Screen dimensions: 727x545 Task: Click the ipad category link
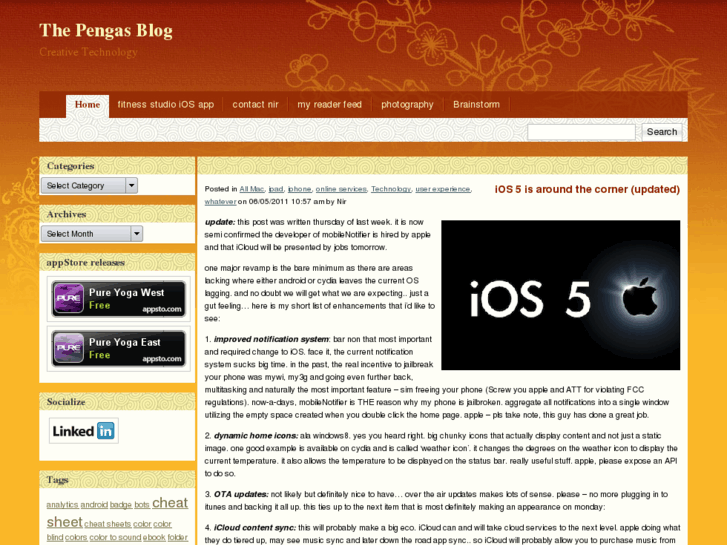(276, 189)
